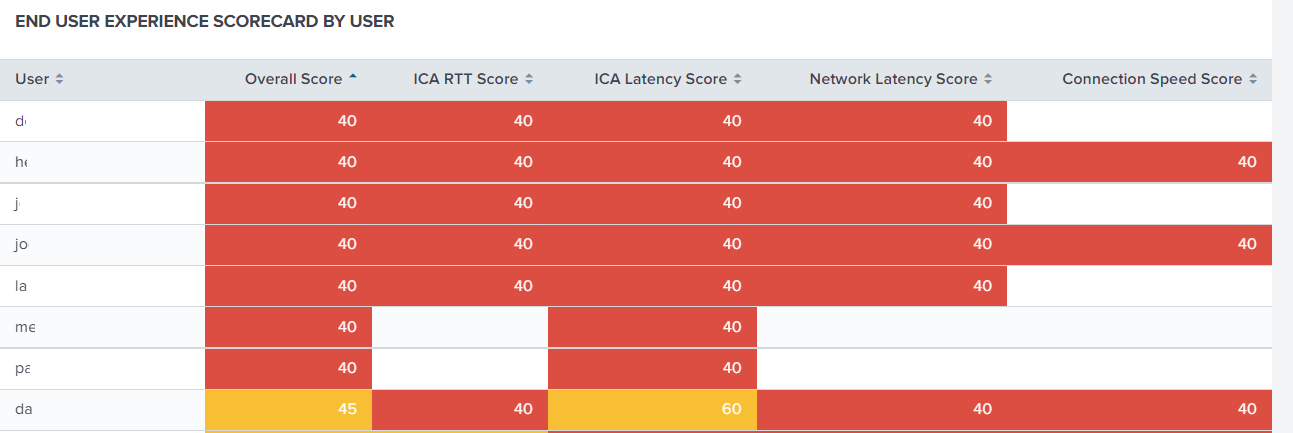This screenshot has width=1293, height=433.
Task: Click the sort arrows beside User header
Action: click(x=59, y=80)
